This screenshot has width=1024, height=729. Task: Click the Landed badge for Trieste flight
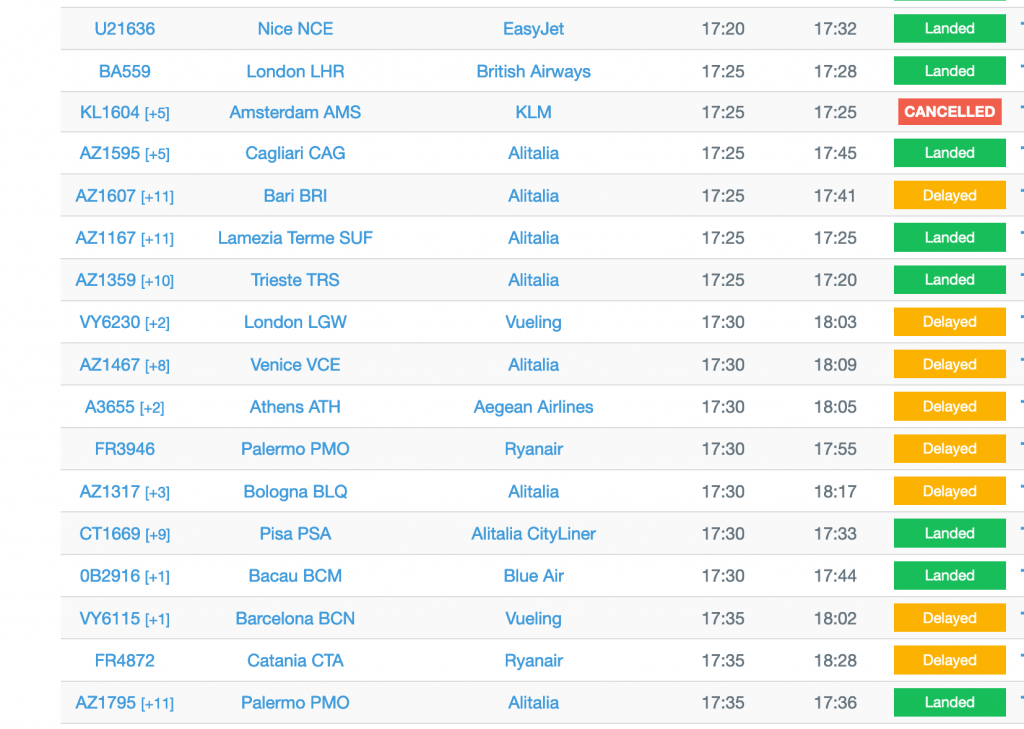coord(950,280)
